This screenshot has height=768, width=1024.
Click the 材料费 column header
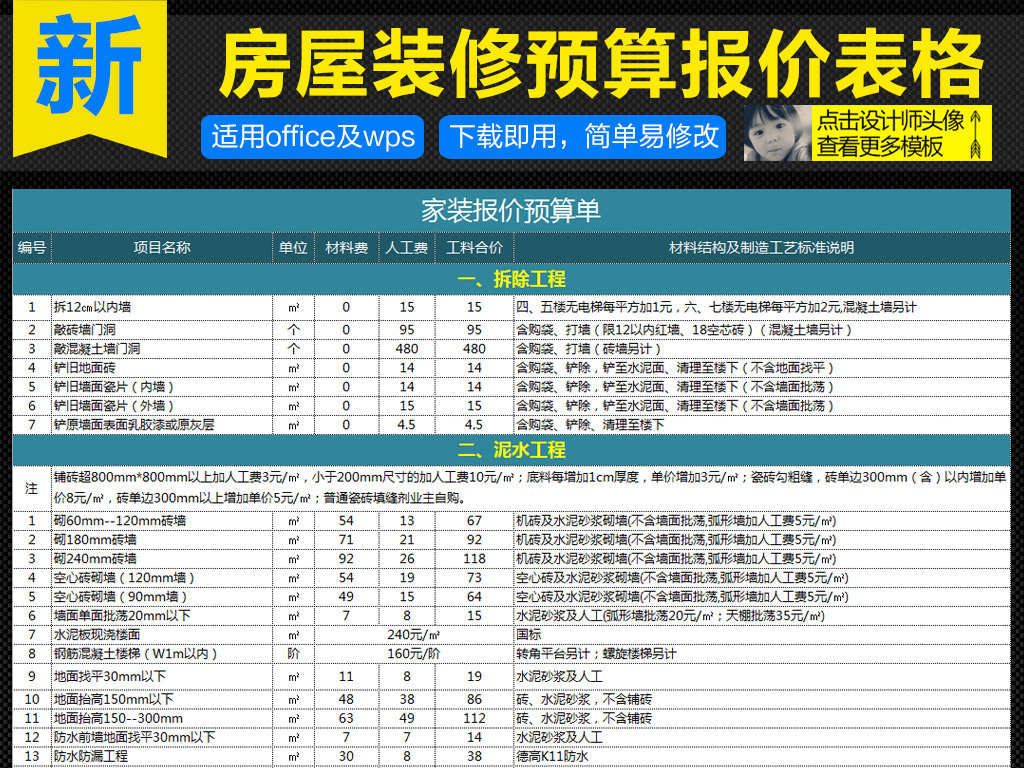pos(346,248)
